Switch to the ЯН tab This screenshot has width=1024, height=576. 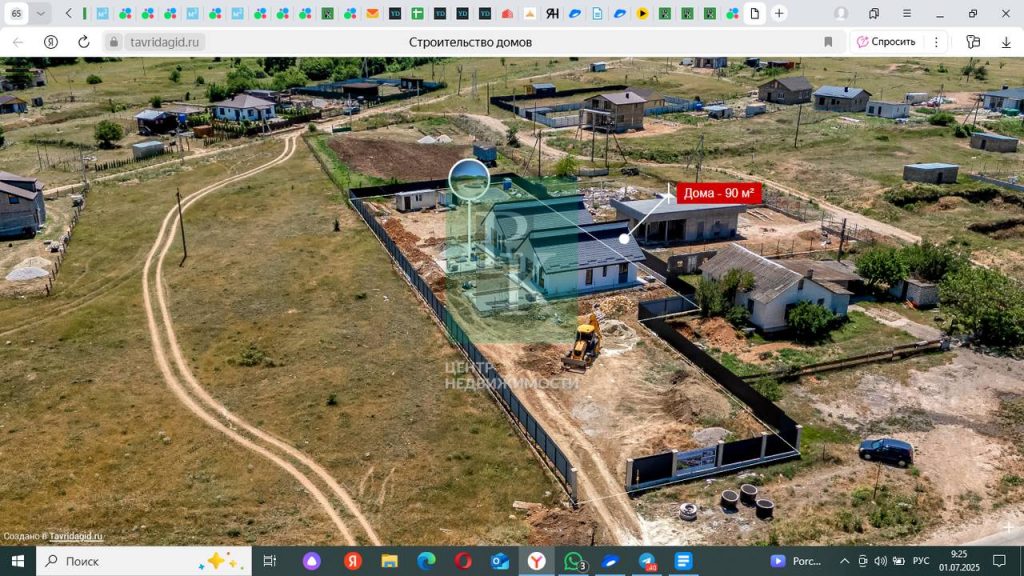(552, 13)
